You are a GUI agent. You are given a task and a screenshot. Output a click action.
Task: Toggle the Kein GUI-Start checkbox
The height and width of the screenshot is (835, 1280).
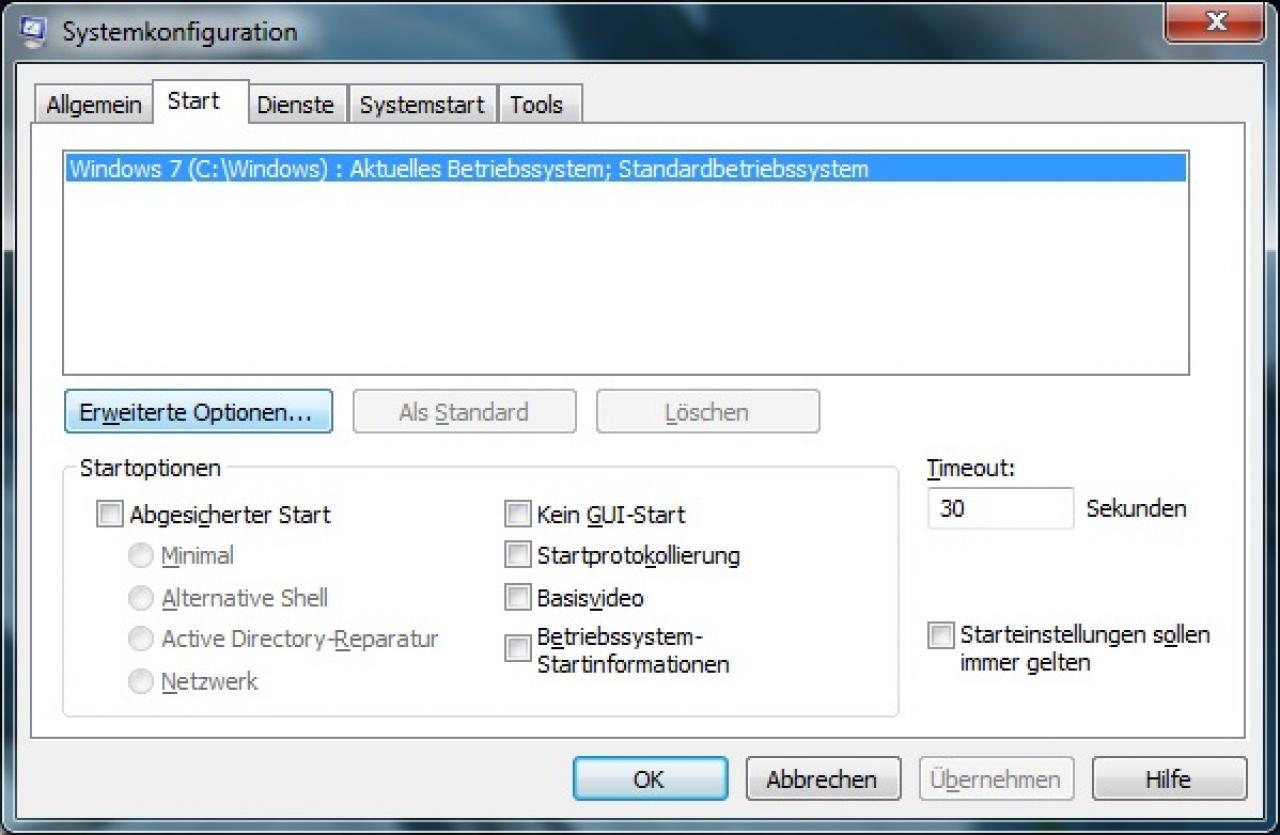pos(517,515)
